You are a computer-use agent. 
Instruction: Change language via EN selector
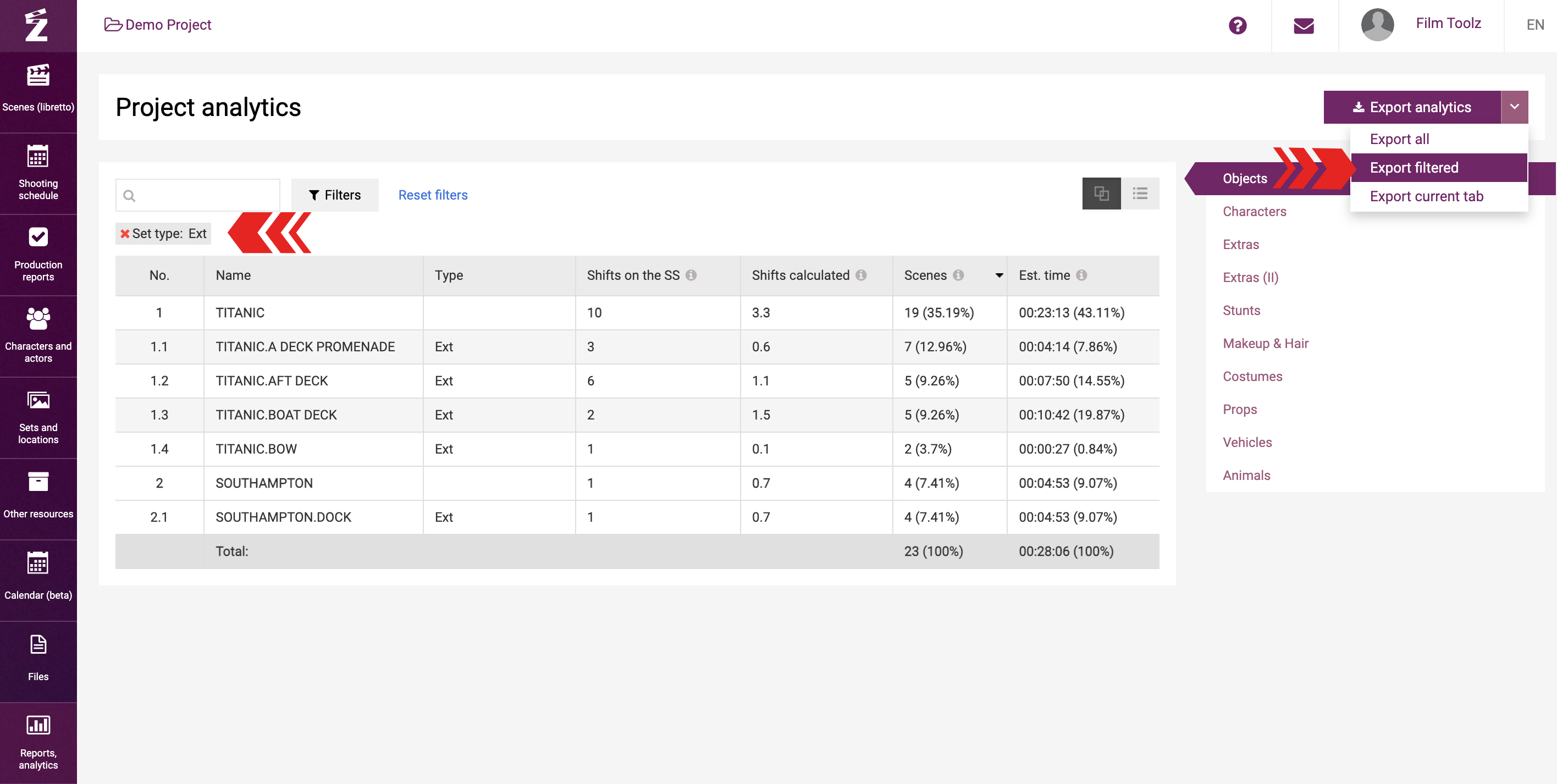pos(1534,25)
